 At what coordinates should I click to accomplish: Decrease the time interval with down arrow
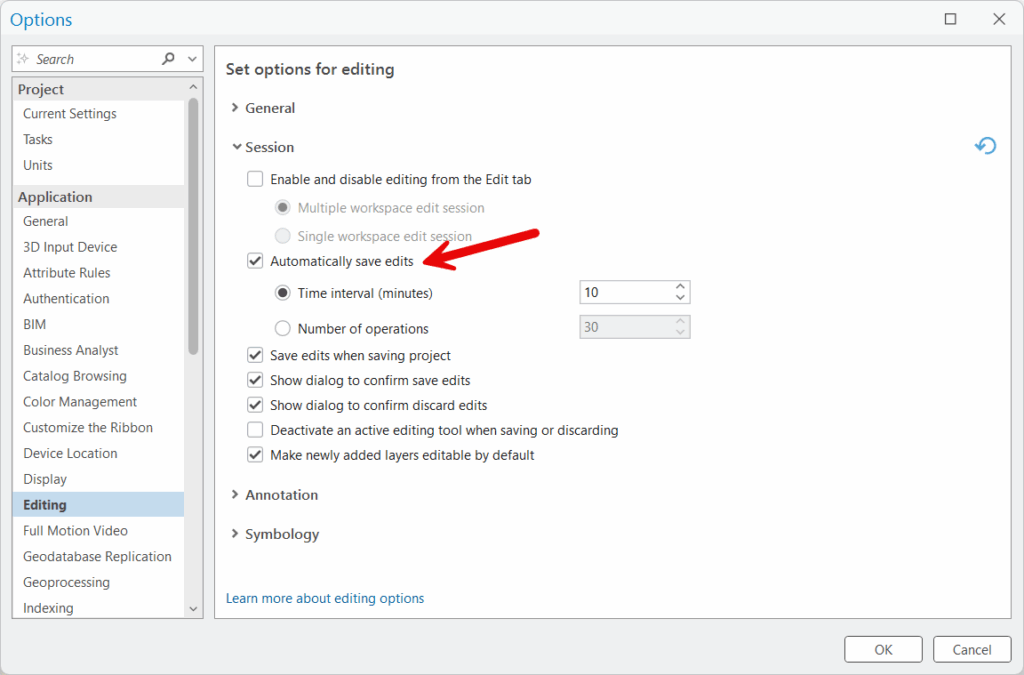click(680, 298)
